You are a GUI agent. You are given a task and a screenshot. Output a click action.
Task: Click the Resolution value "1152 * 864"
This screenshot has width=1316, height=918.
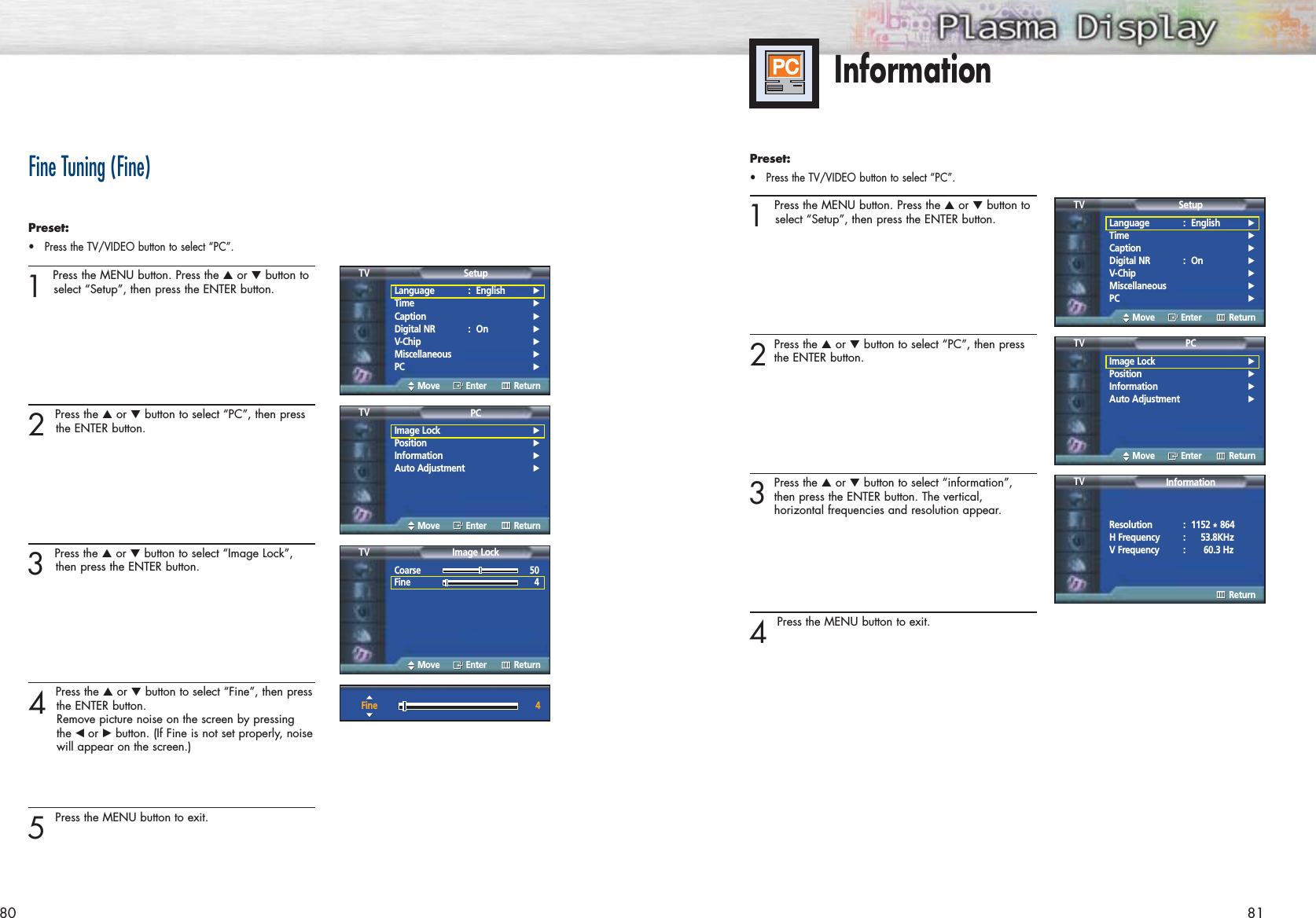pos(1213,525)
